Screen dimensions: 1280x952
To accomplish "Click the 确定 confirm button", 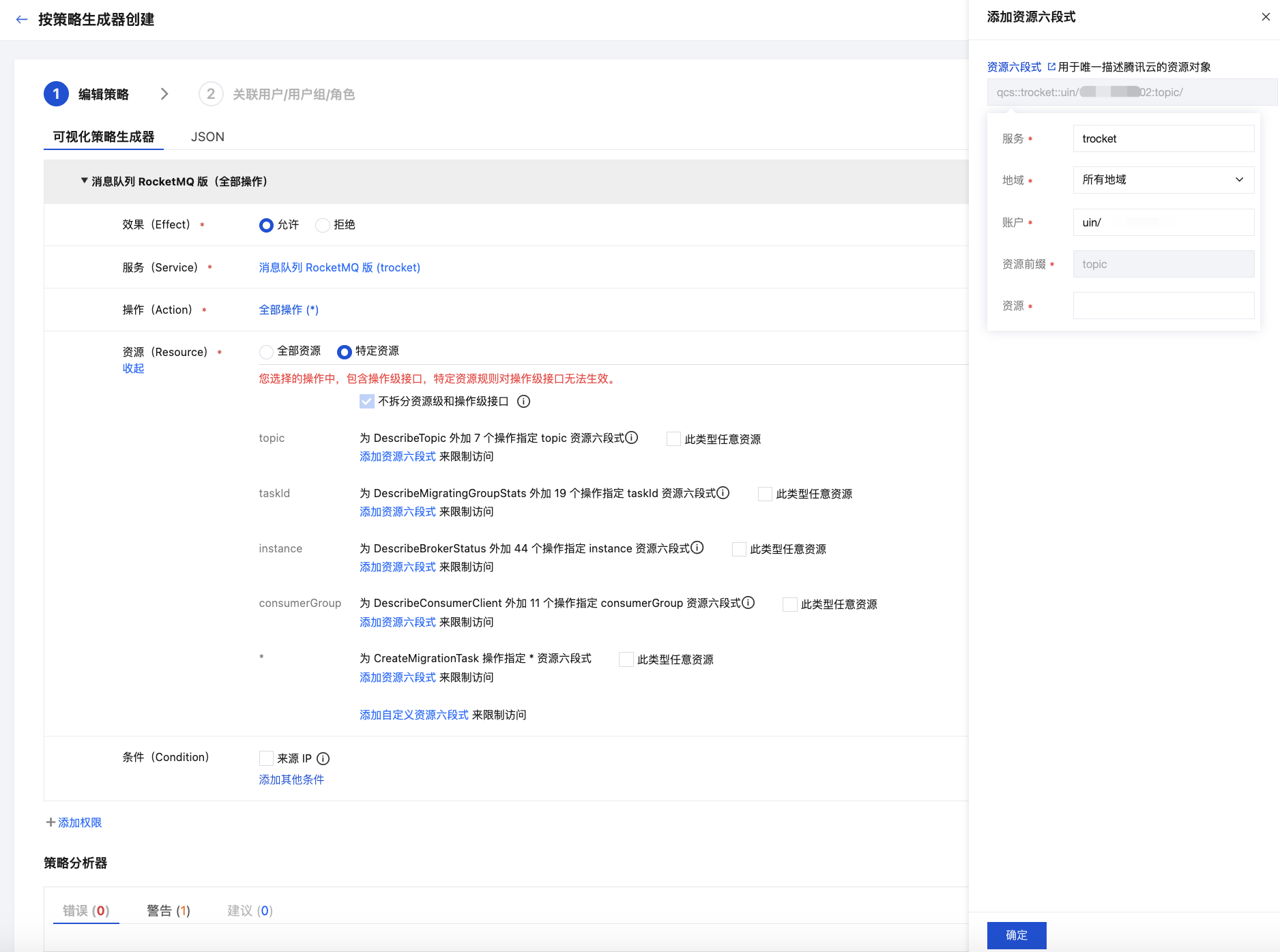I will pos(1017,936).
